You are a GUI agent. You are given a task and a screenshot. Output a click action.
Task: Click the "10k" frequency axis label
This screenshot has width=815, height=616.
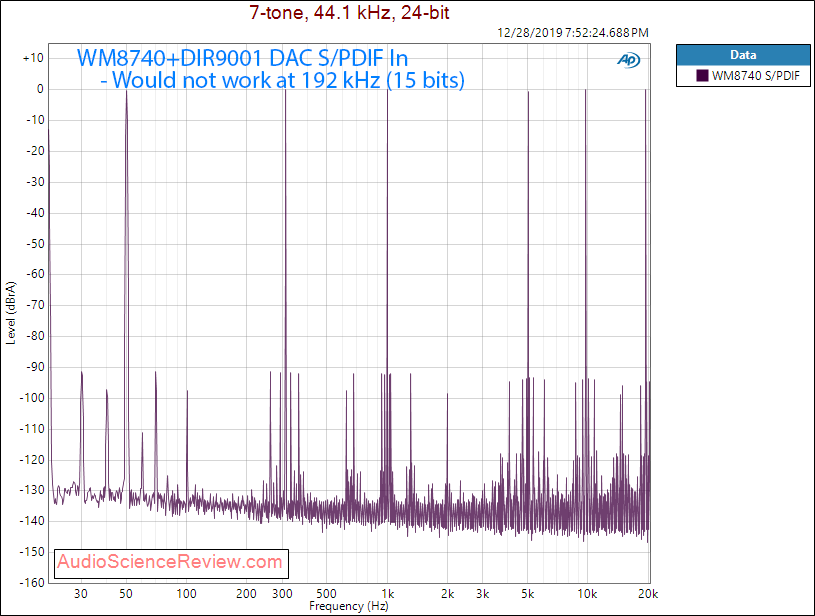point(587,594)
